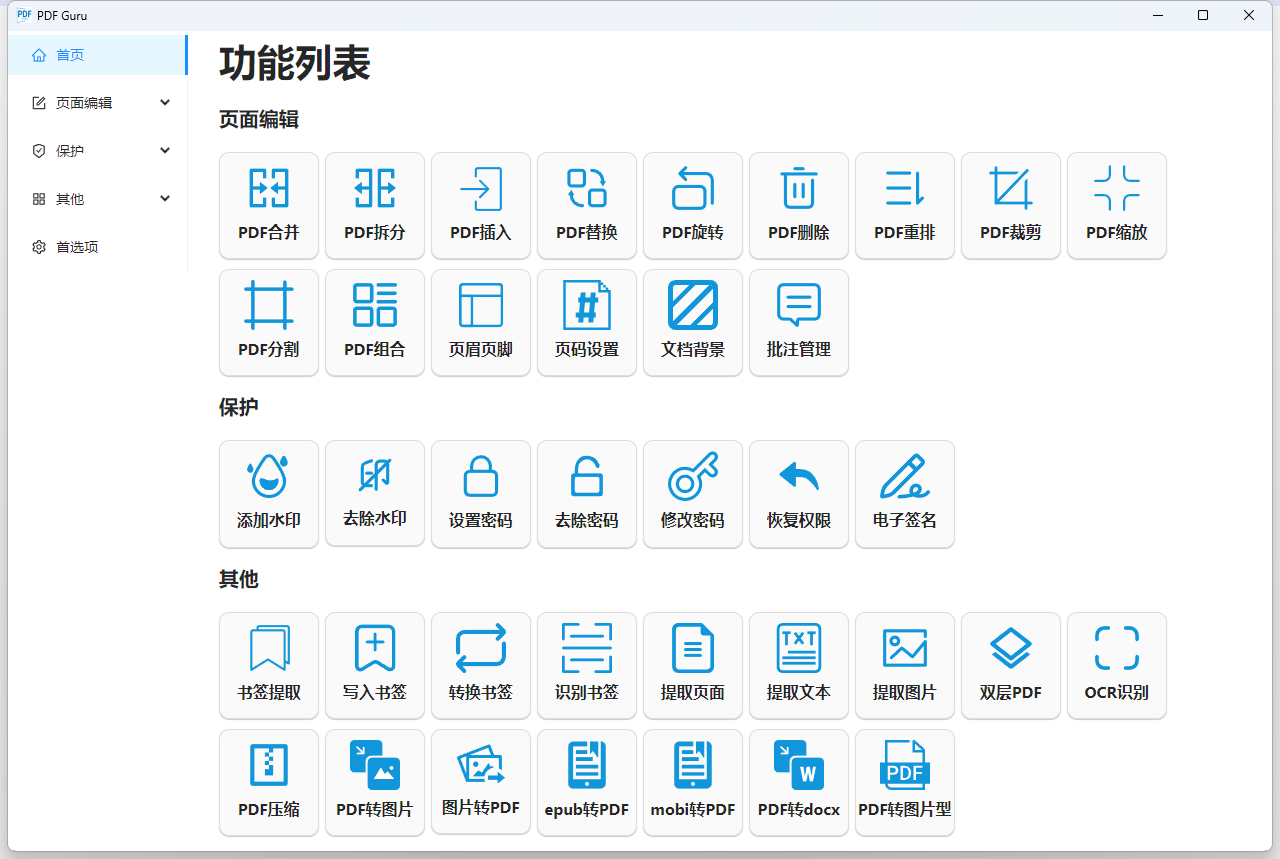Expand the 保护 section in sidebar
1280x859 pixels.
pyautogui.click(x=96, y=150)
